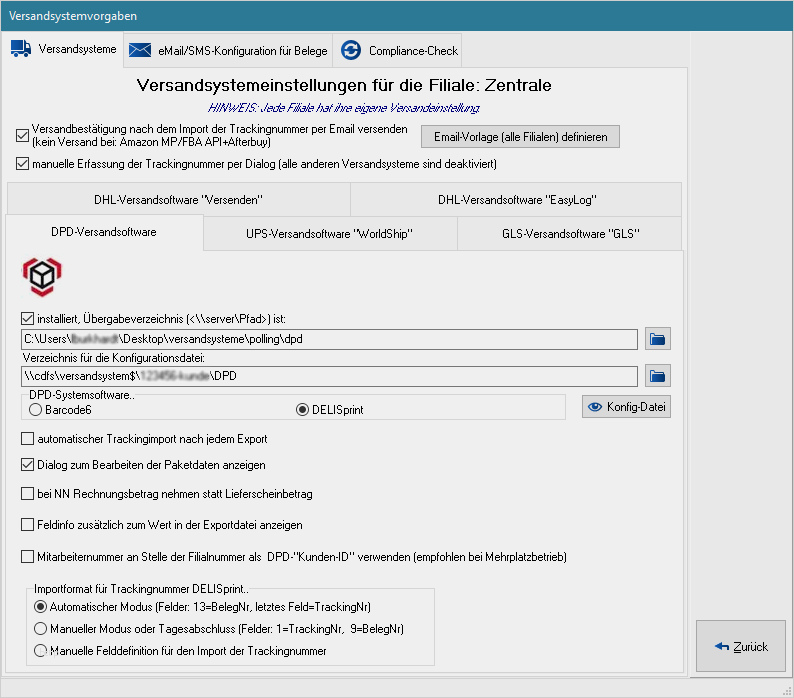Enable bei NN Rechnungsbetrag nehmen checkbox
This screenshot has height=698, width=794.
click(27, 493)
